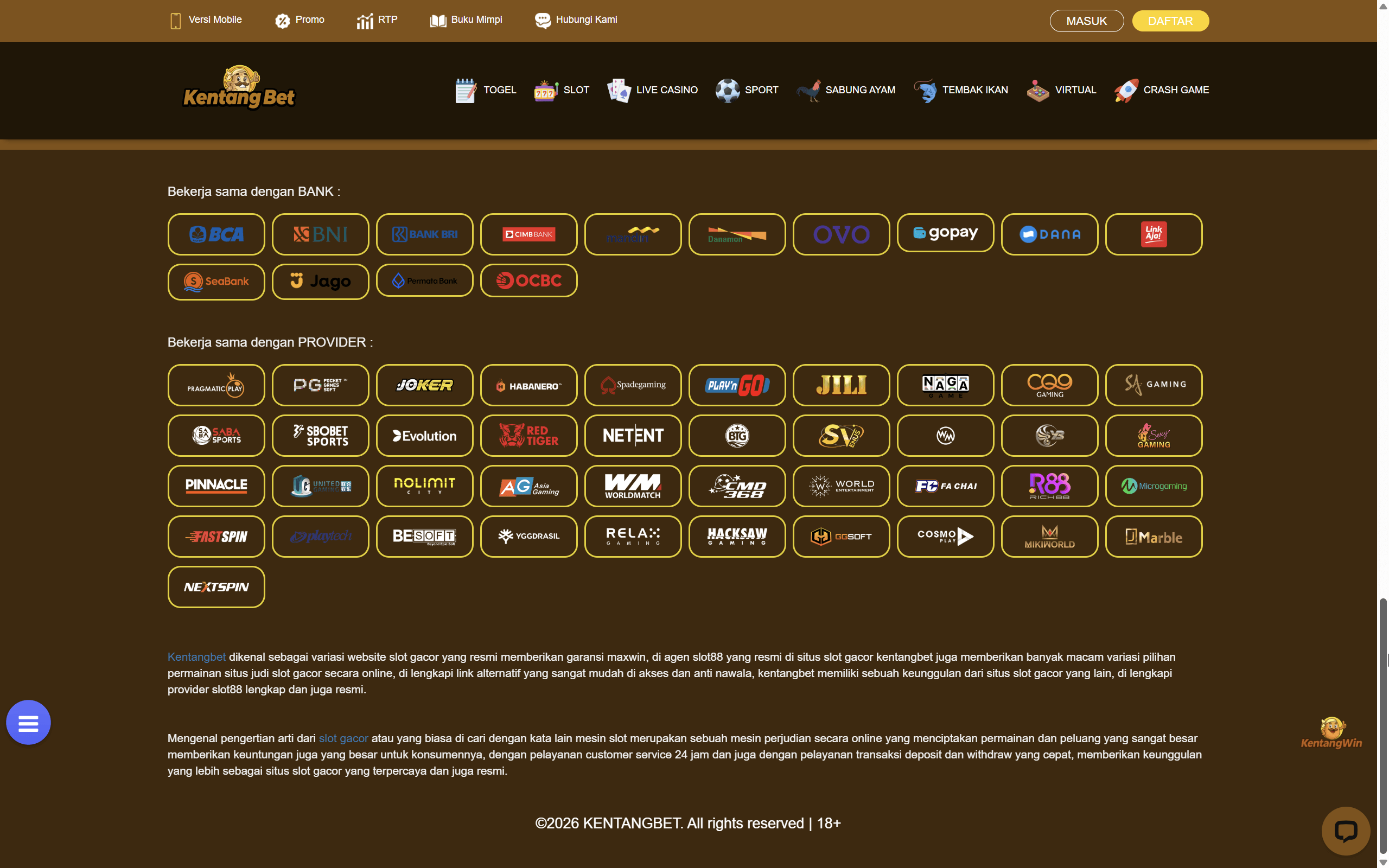
Task: Select Play'n GO provider logo
Action: pos(737,385)
